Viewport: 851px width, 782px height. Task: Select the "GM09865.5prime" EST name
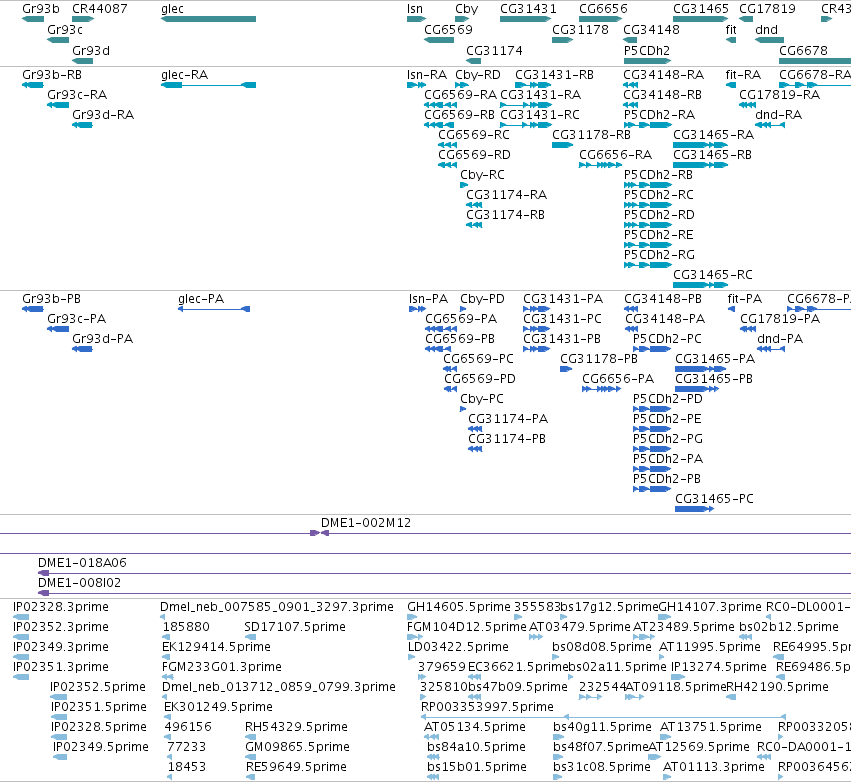click(x=297, y=746)
